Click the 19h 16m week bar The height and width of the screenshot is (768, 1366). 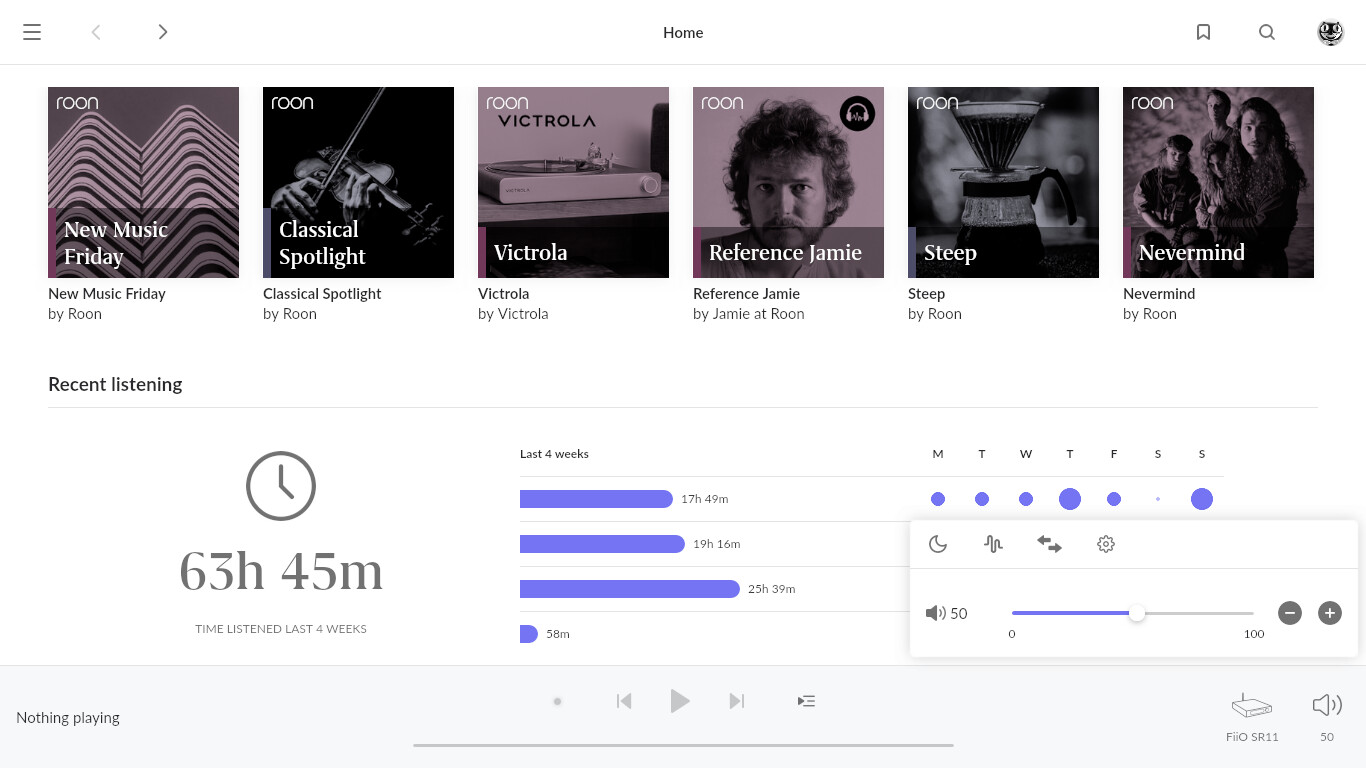[602, 544]
